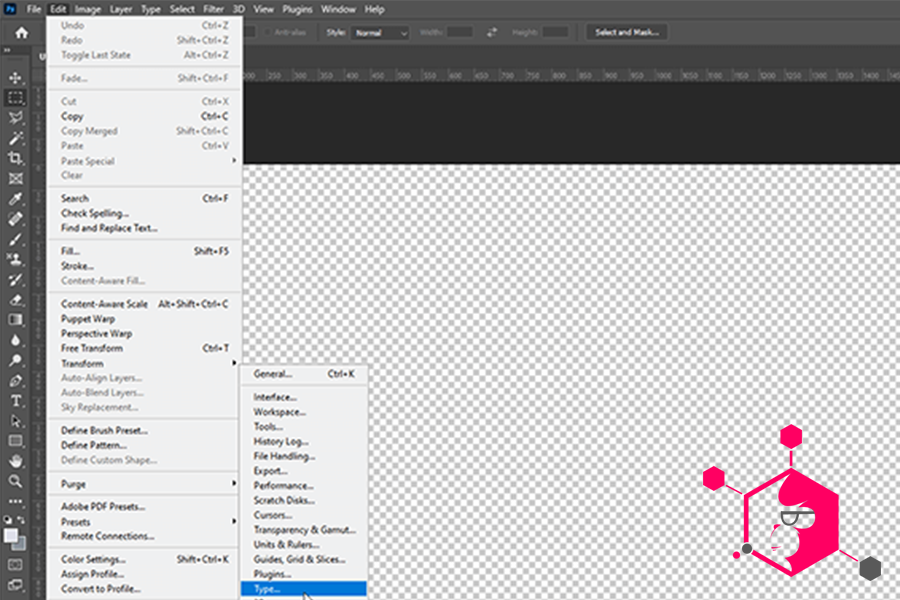Select the Path Selection tool
The image size is (900, 600).
click(x=15, y=421)
